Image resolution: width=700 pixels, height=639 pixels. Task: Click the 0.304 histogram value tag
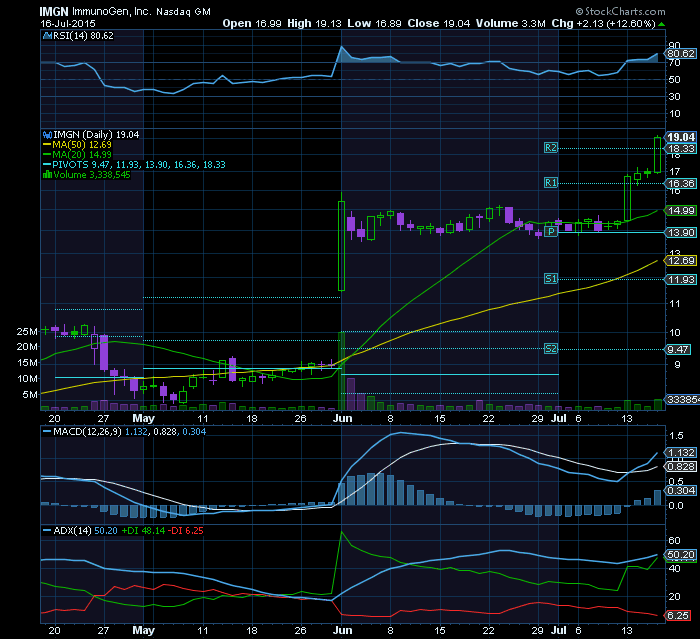681,491
